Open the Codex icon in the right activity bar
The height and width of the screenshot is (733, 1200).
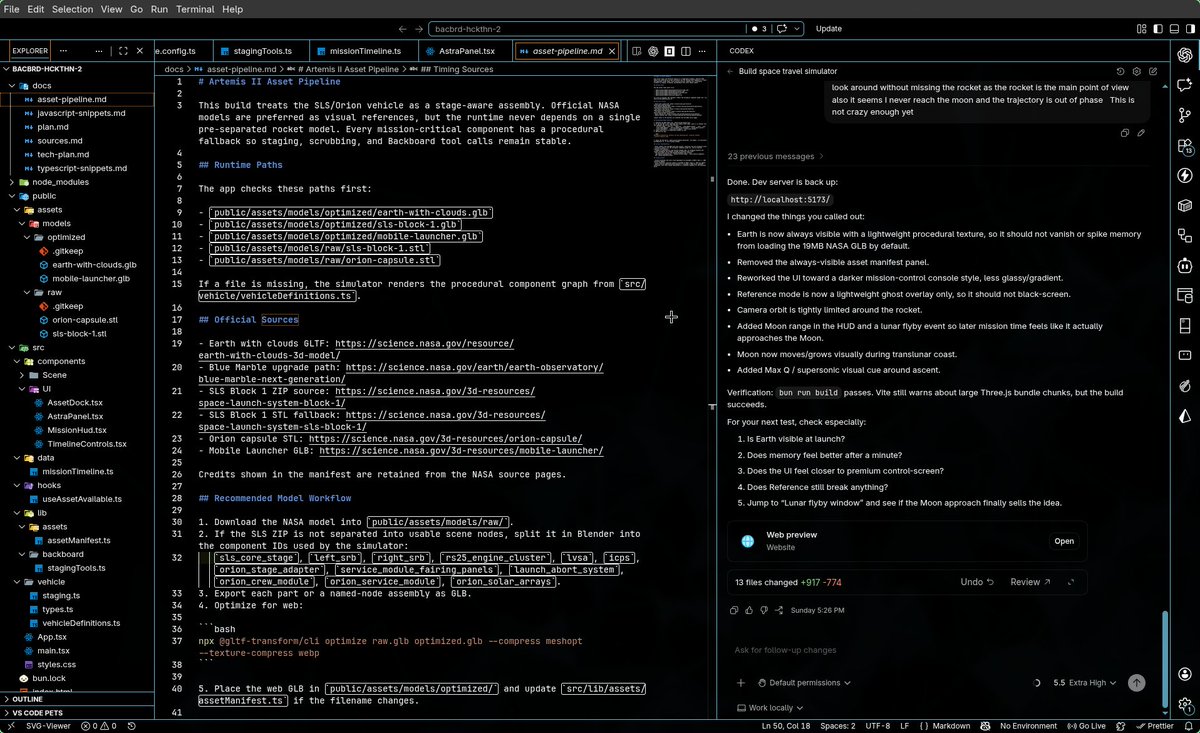tap(1184, 54)
